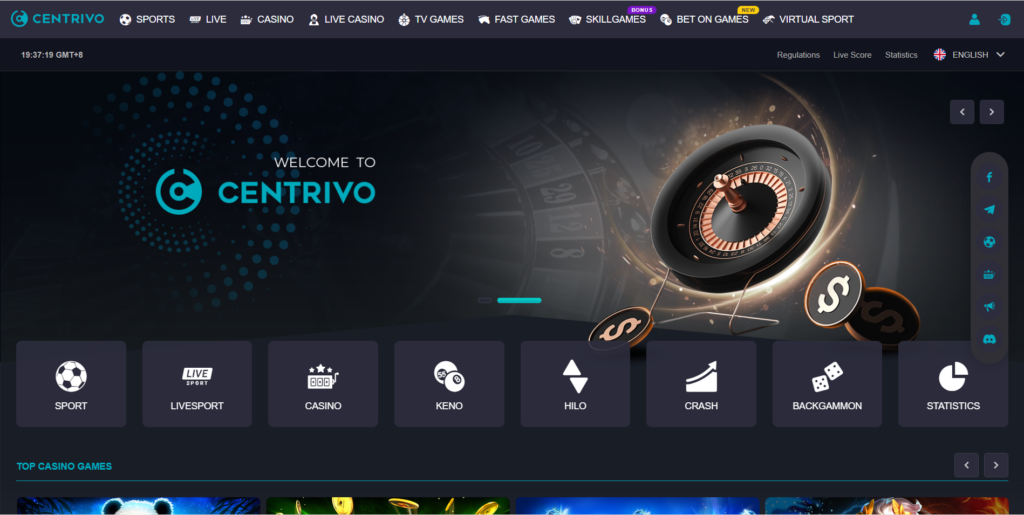Open the Regulations link
Screen dimensions: 1024x515
[798, 55]
